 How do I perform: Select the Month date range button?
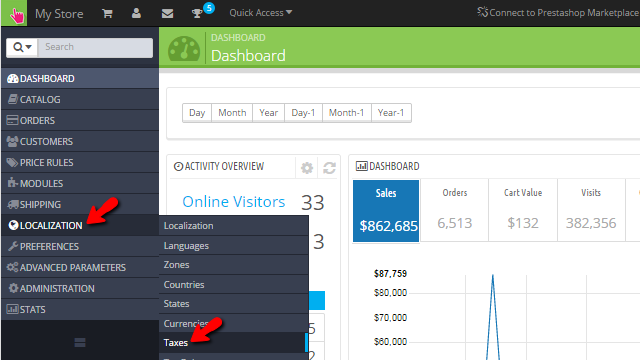pyautogui.click(x=232, y=113)
